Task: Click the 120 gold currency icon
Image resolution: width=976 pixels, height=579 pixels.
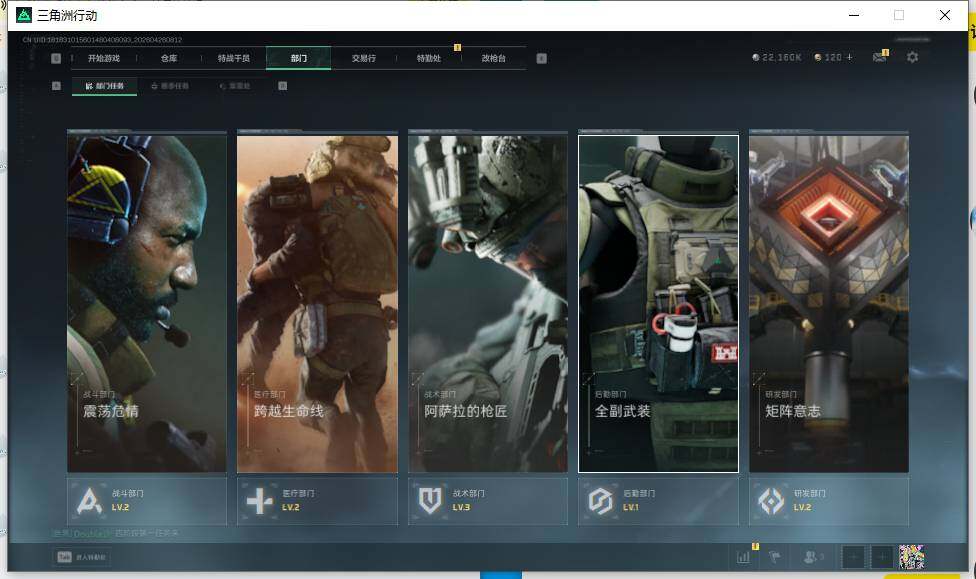Action: (818, 57)
